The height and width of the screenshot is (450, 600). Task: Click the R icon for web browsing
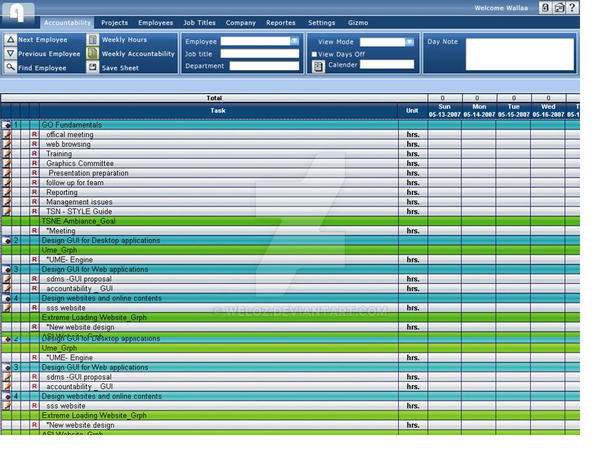(34, 144)
